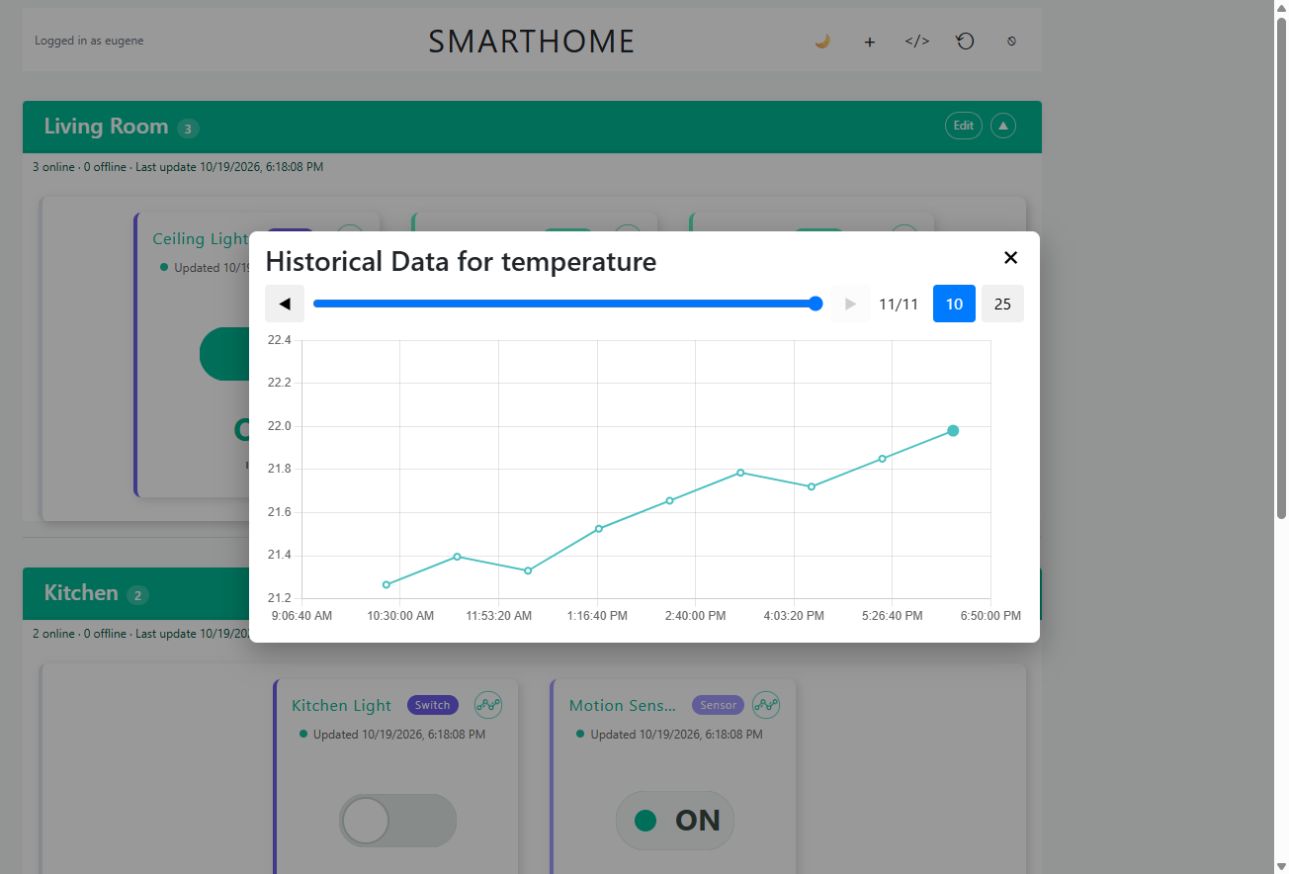This screenshot has width=1289, height=874.
Task: Click the logout icon in header
Action: pos(1012,41)
